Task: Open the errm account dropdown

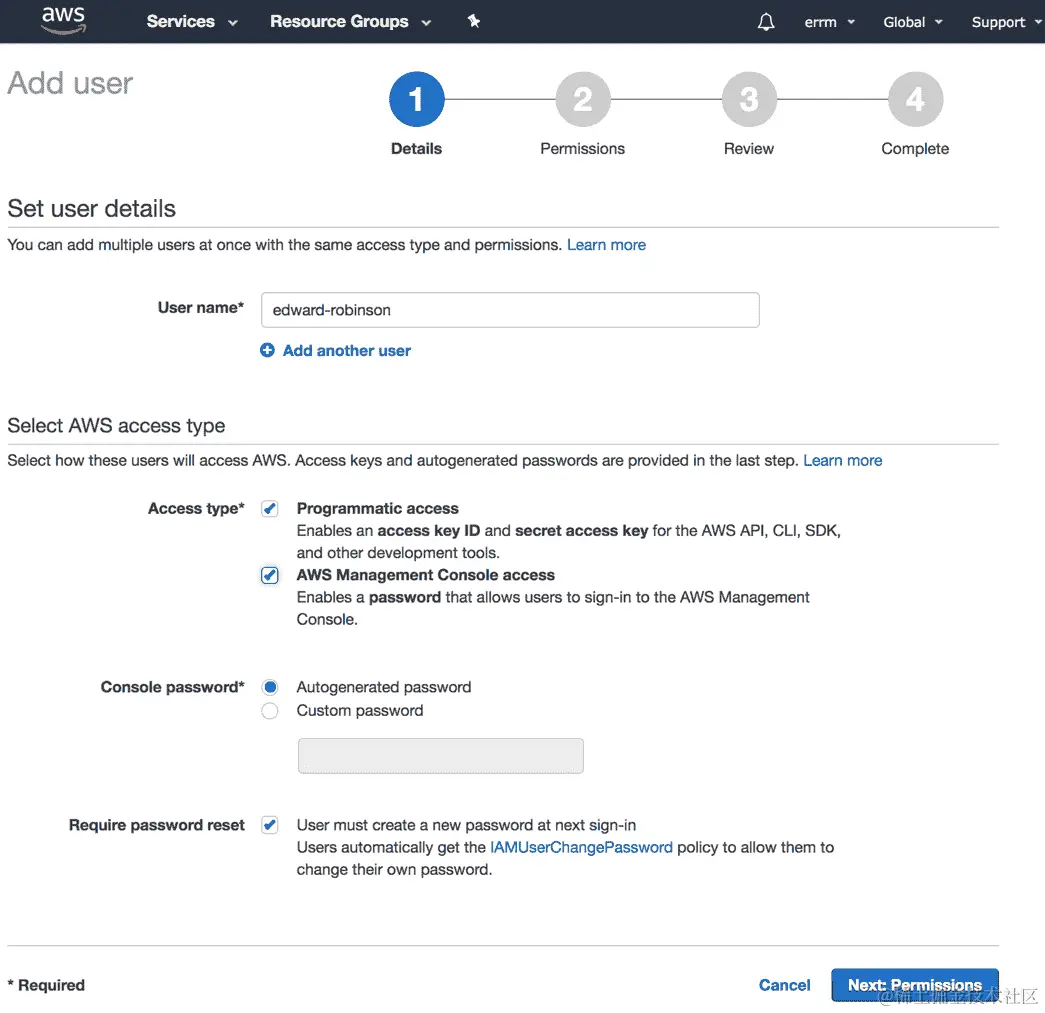Action: [829, 22]
